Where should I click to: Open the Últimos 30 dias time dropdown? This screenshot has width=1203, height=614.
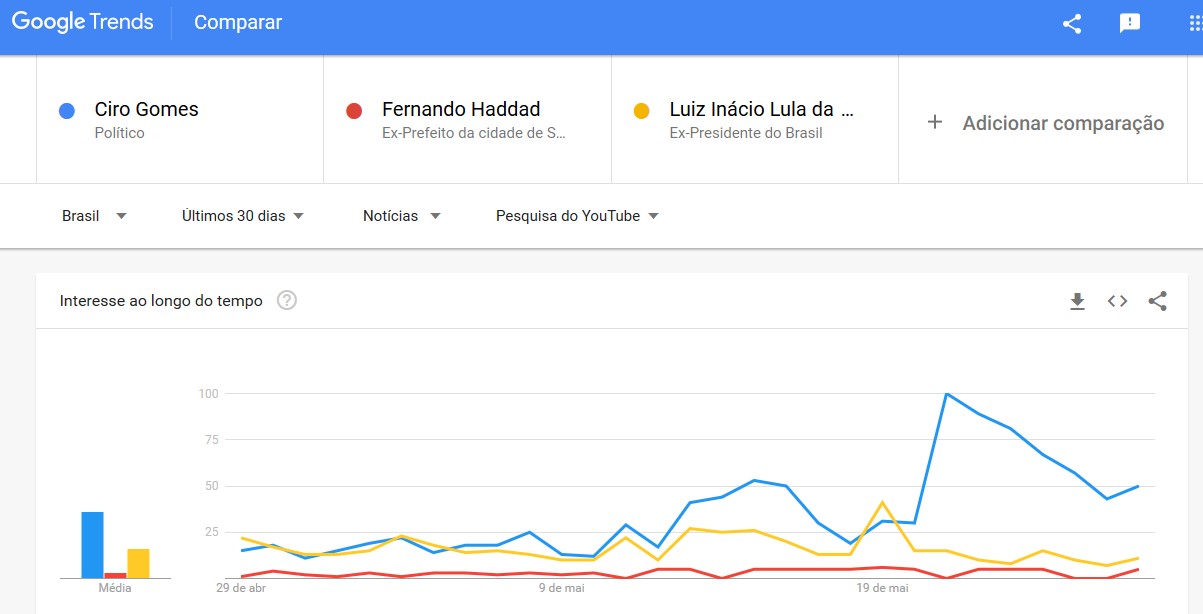click(x=242, y=216)
